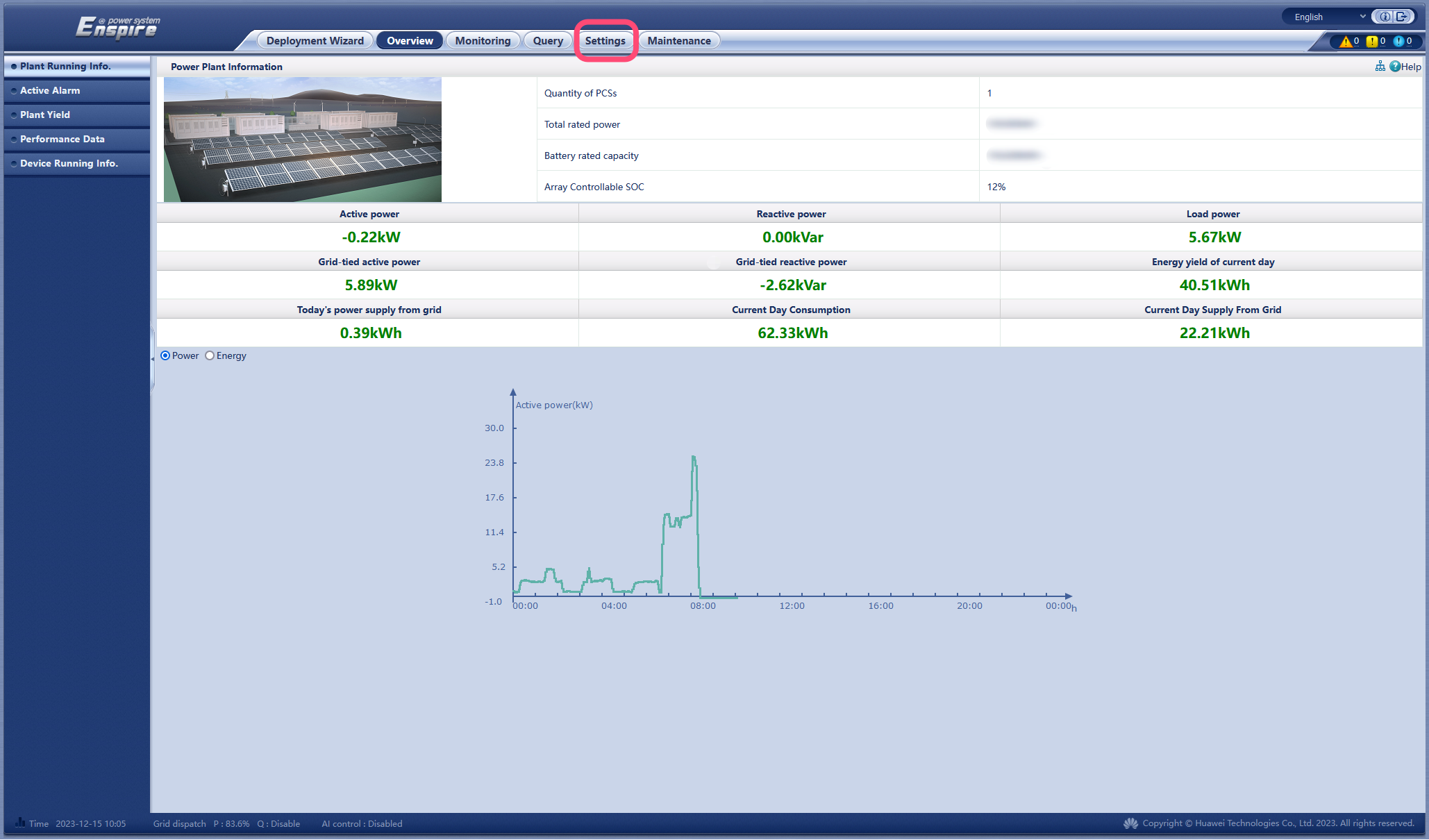The width and height of the screenshot is (1429, 840).
Task: Click the Help question mark icon
Action: click(x=1395, y=66)
